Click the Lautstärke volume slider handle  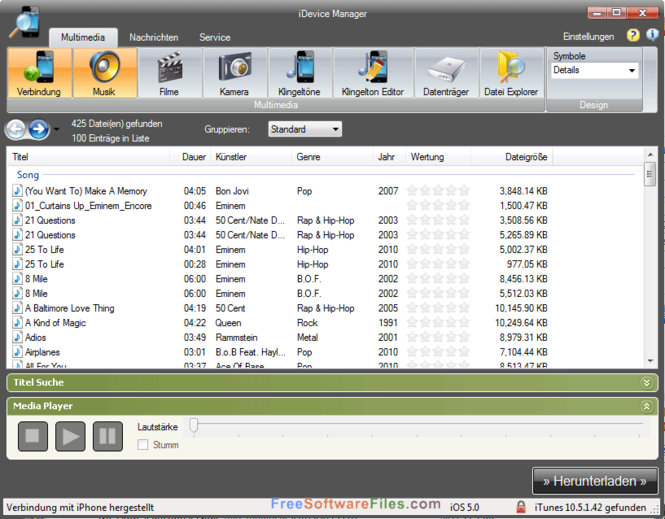tap(194, 425)
